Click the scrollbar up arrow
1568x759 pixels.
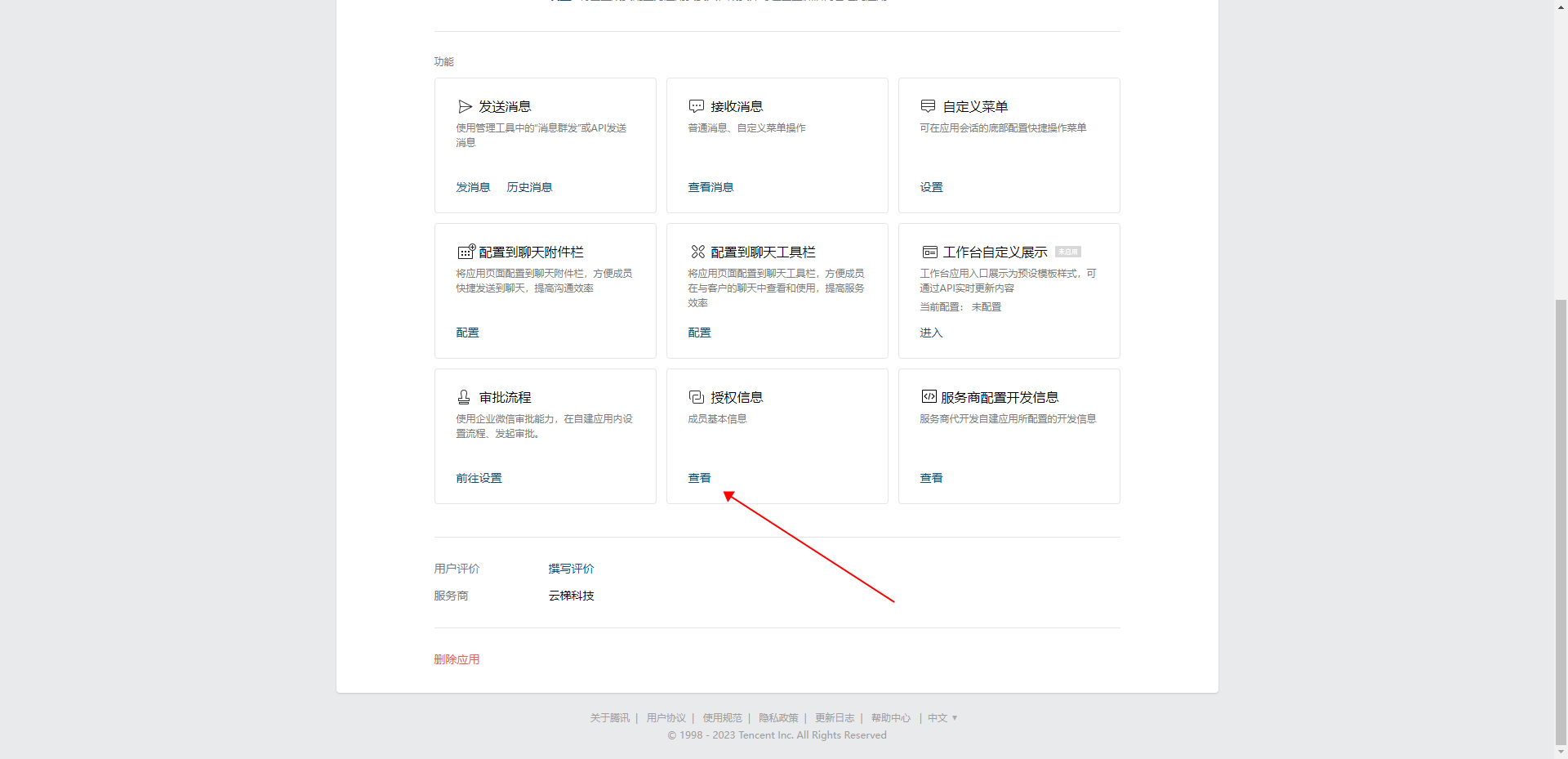1561,7
